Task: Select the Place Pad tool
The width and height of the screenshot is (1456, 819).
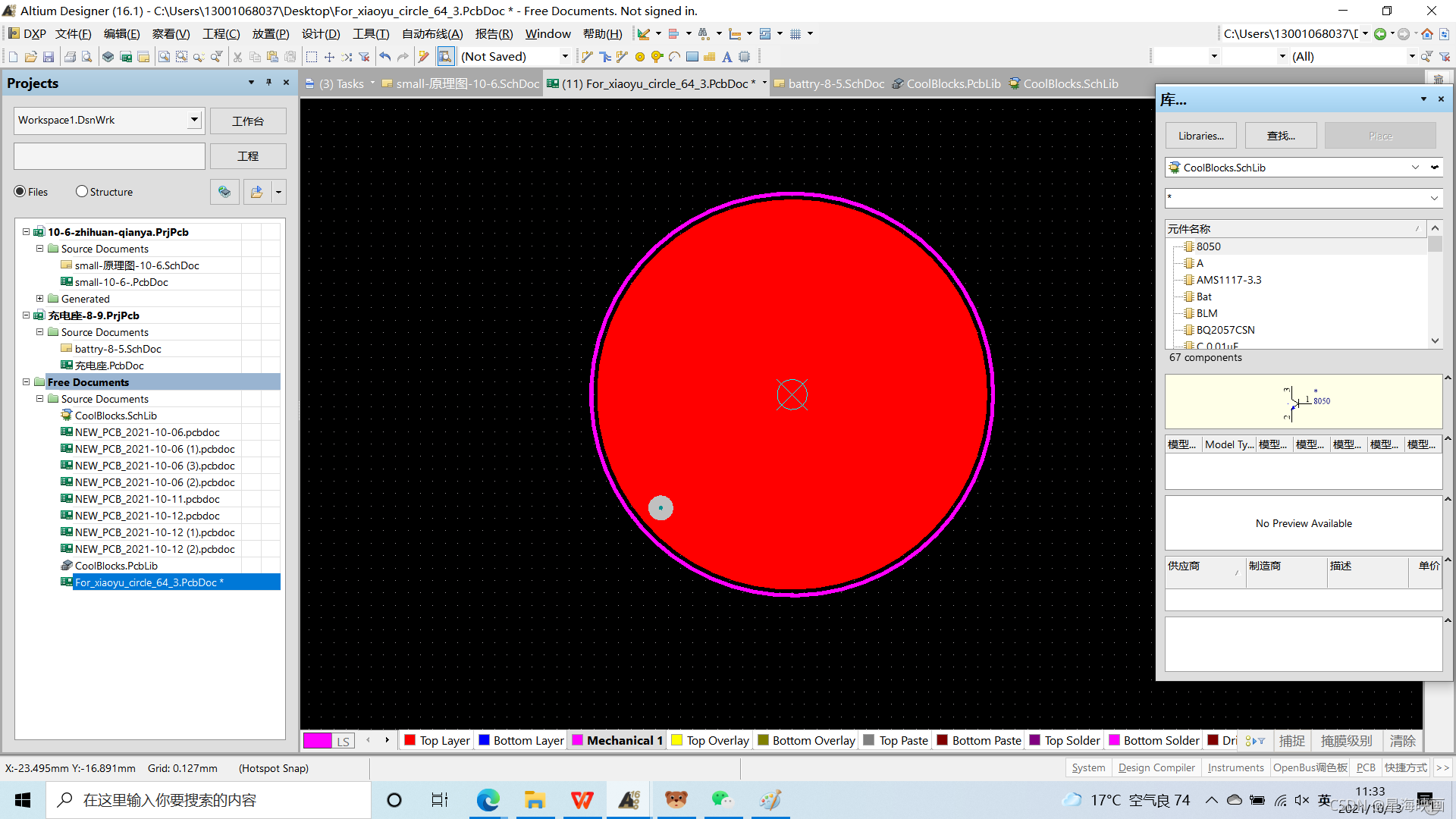Action: (639, 57)
